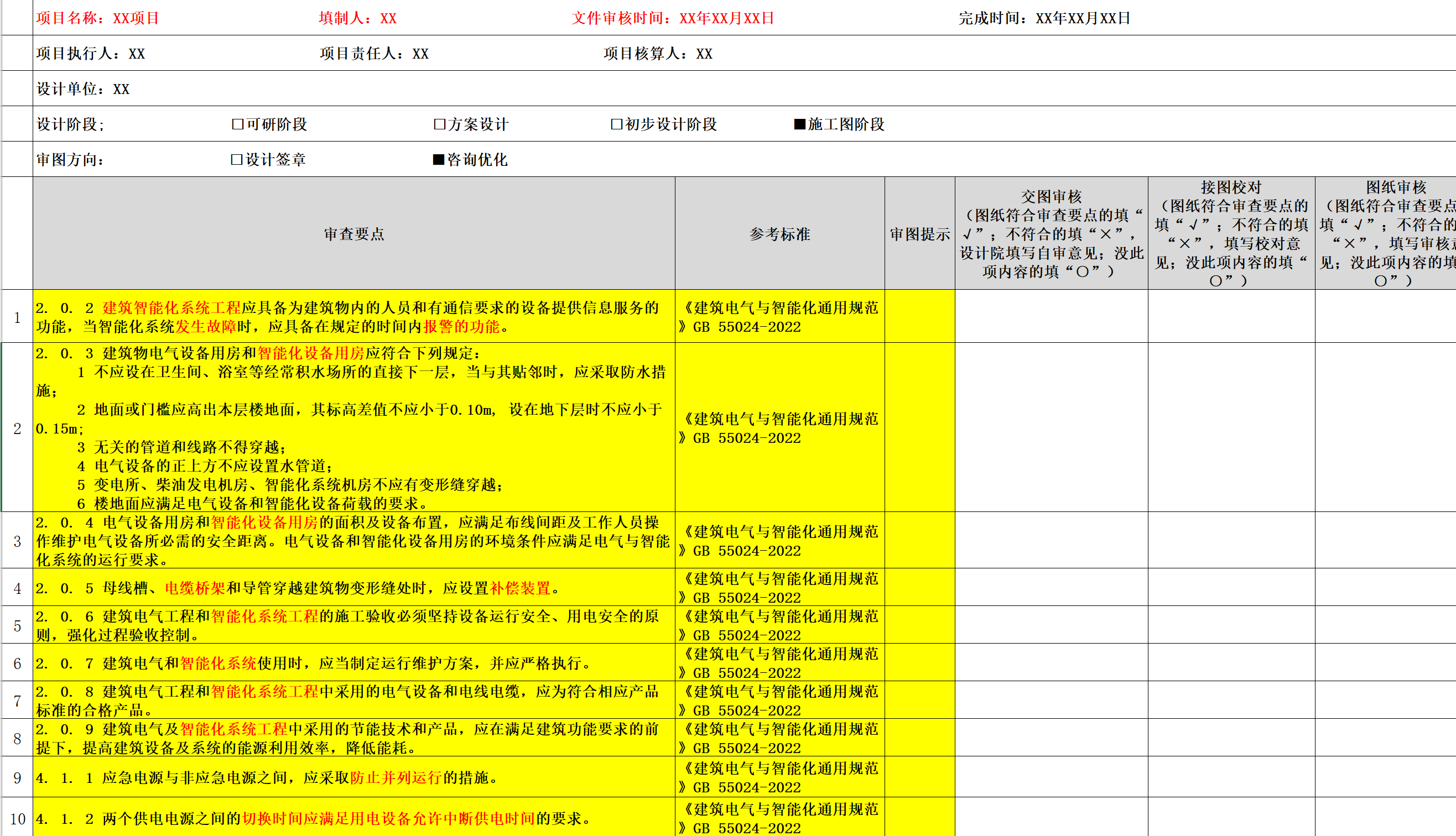1456x836 pixels.
Task: Click the 完成时间 field
Action: click(x=1044, y=18)
